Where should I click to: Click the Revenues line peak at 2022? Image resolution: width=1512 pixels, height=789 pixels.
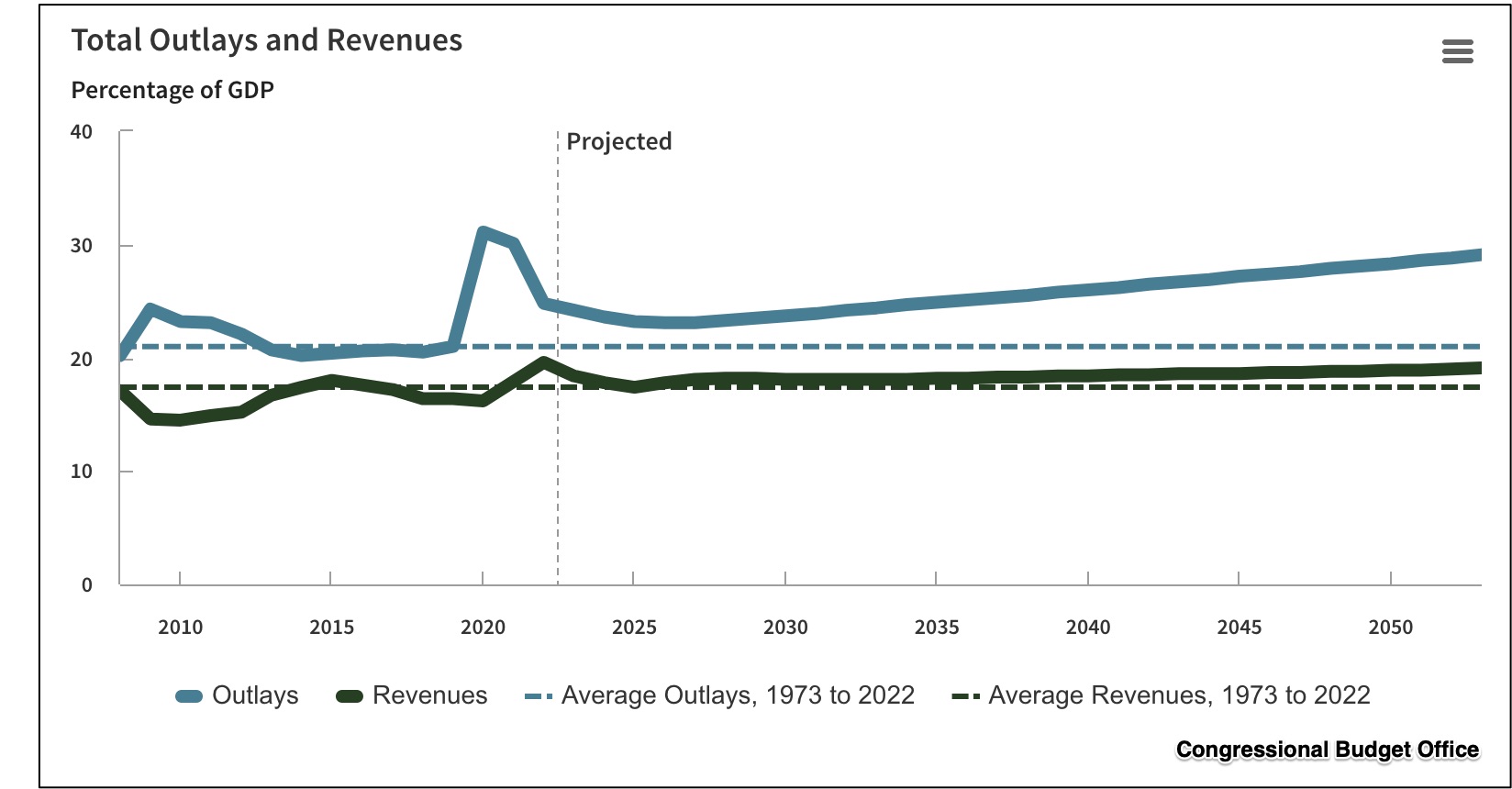coord(544,362)
